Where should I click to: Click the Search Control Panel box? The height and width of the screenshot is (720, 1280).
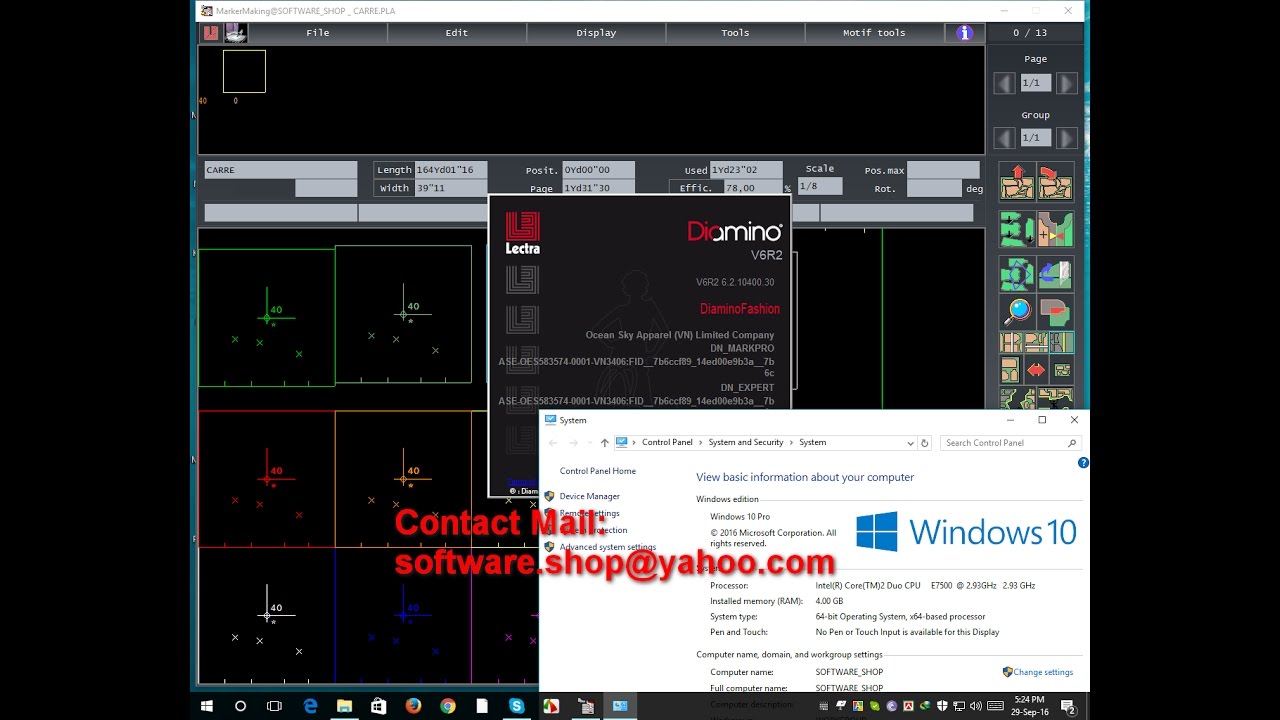[x=1010, y=443]
